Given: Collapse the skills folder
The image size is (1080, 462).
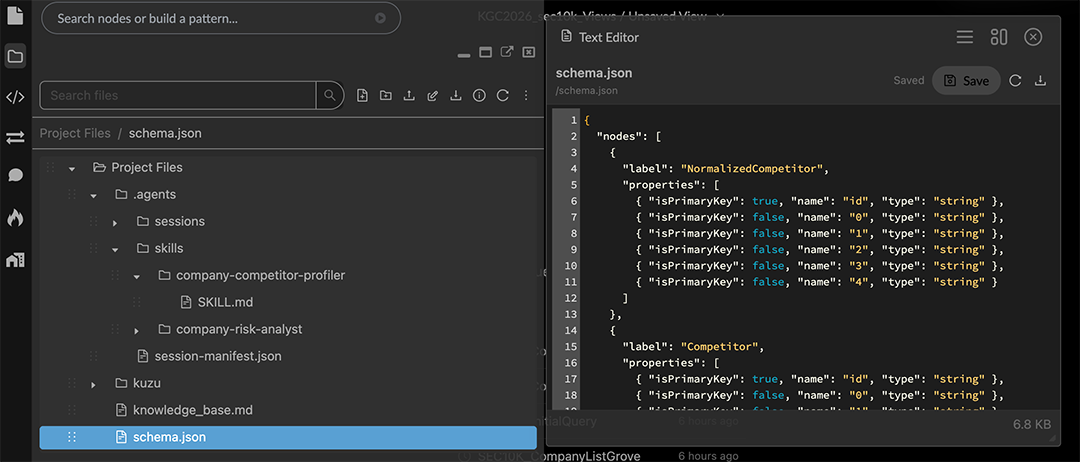Looking at the screenshot, I should 115,249.
